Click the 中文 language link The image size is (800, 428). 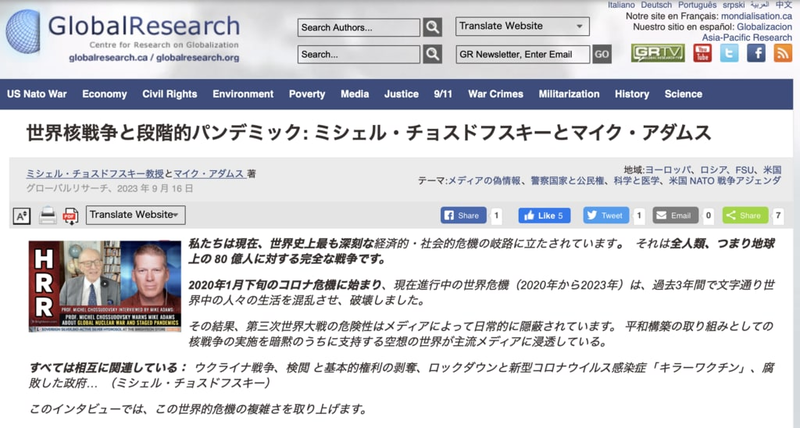point(784,5)
